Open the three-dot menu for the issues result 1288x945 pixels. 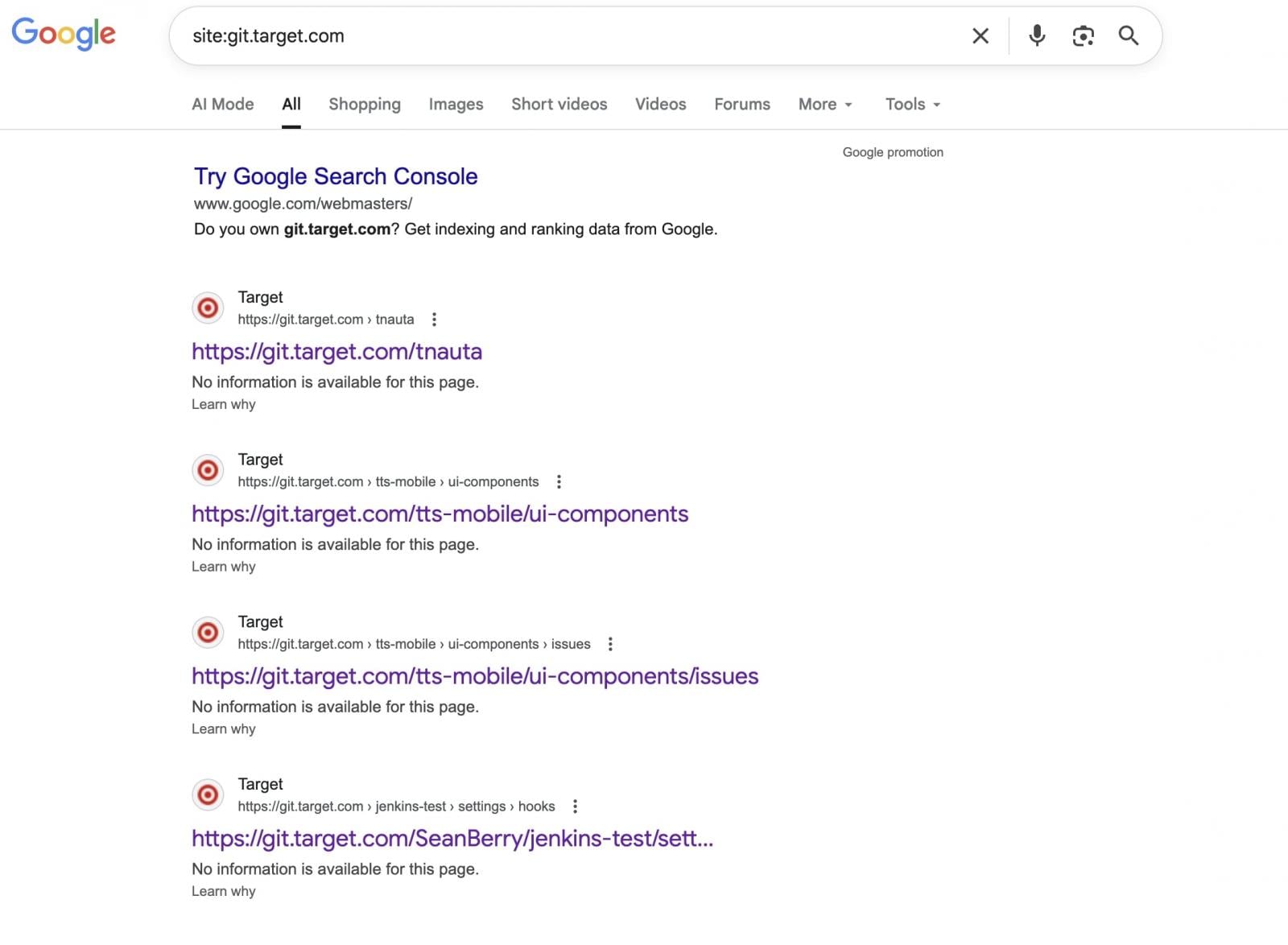coord(610,644)
